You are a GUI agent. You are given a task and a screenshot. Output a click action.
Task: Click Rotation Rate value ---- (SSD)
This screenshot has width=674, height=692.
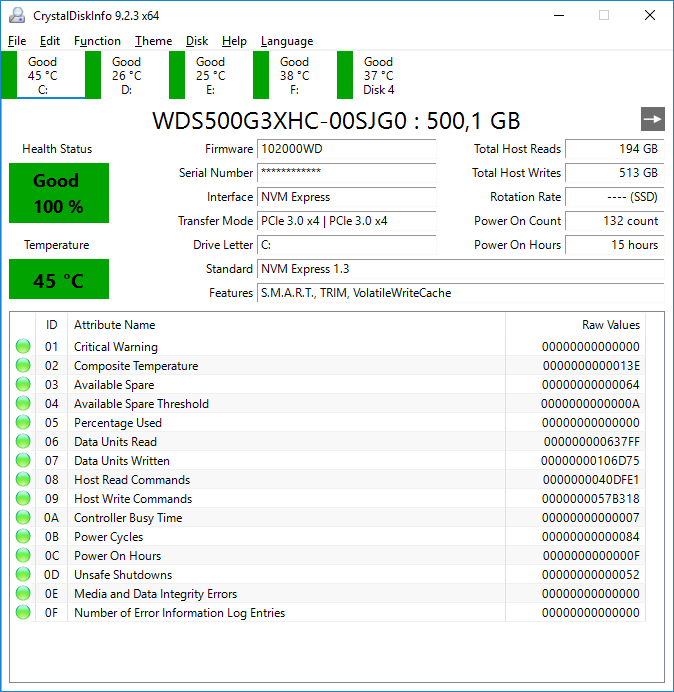click(x=615, y=197)
